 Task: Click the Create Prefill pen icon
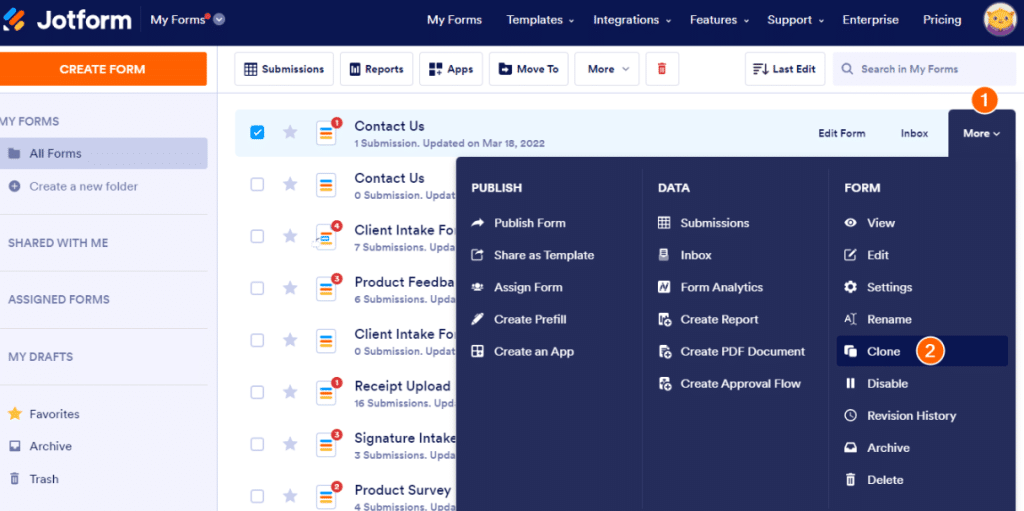point(478,320)
